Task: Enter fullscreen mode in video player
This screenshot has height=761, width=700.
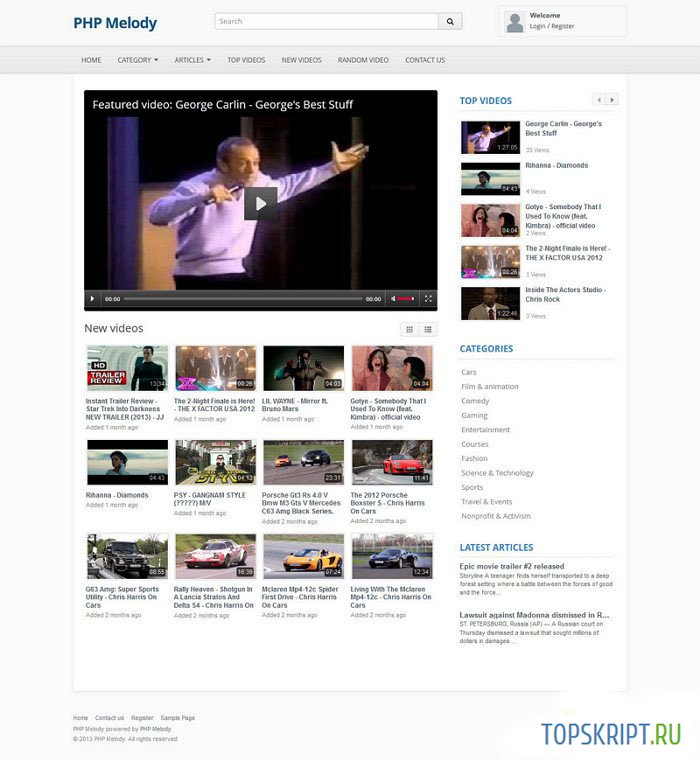Action: tap(428, 299)
